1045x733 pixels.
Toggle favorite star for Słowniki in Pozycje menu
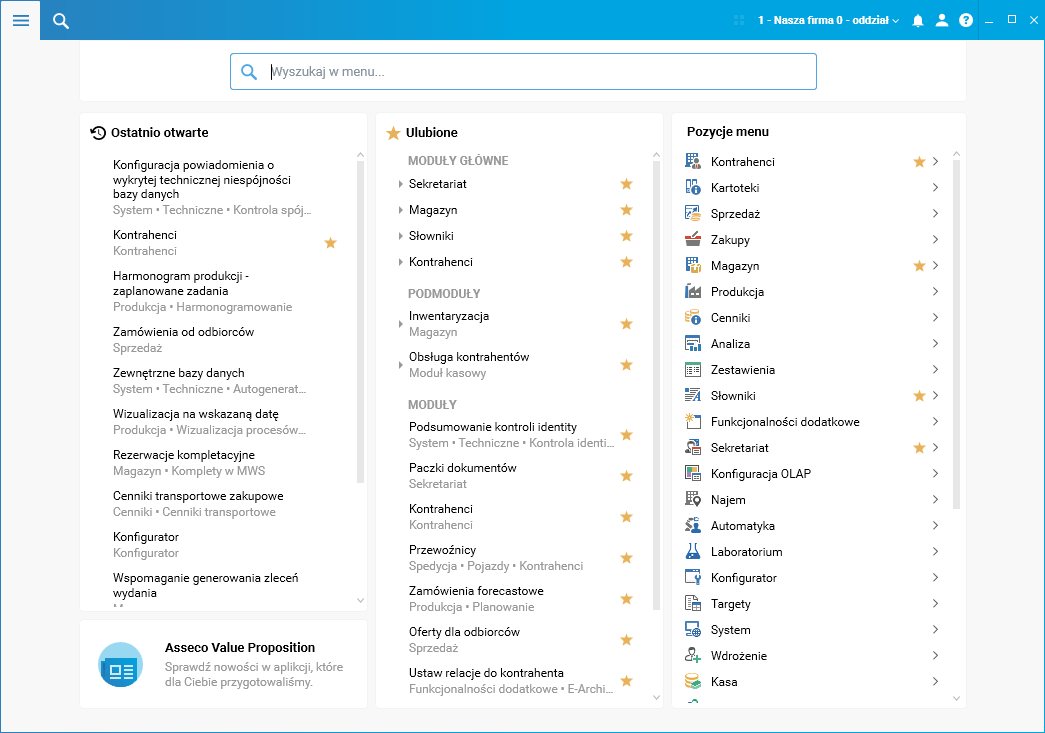(x=919, y=395)
